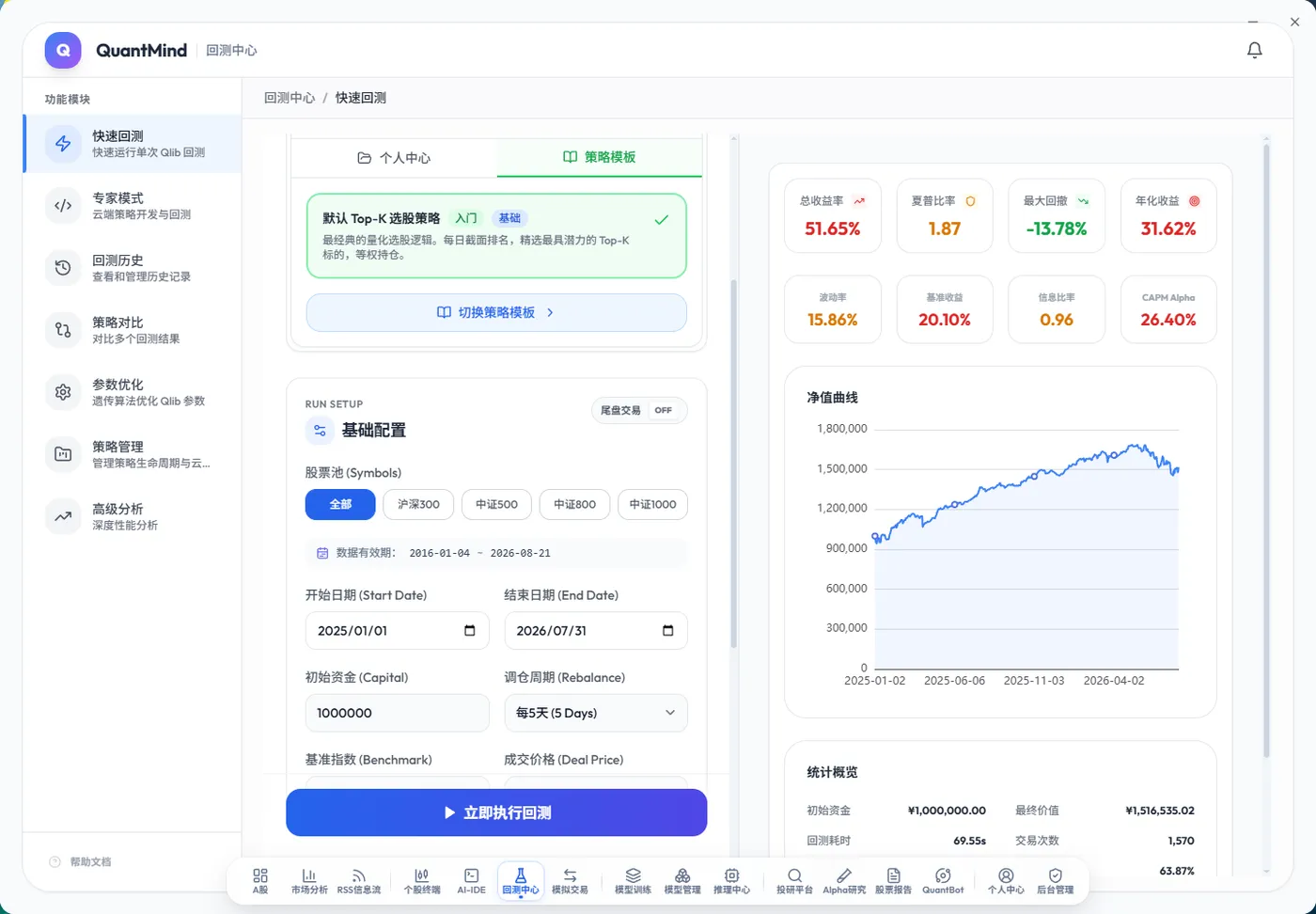The image size is (1316, 914).
Task: Click the 切换策略模板 button
Action: pos(496,312)
